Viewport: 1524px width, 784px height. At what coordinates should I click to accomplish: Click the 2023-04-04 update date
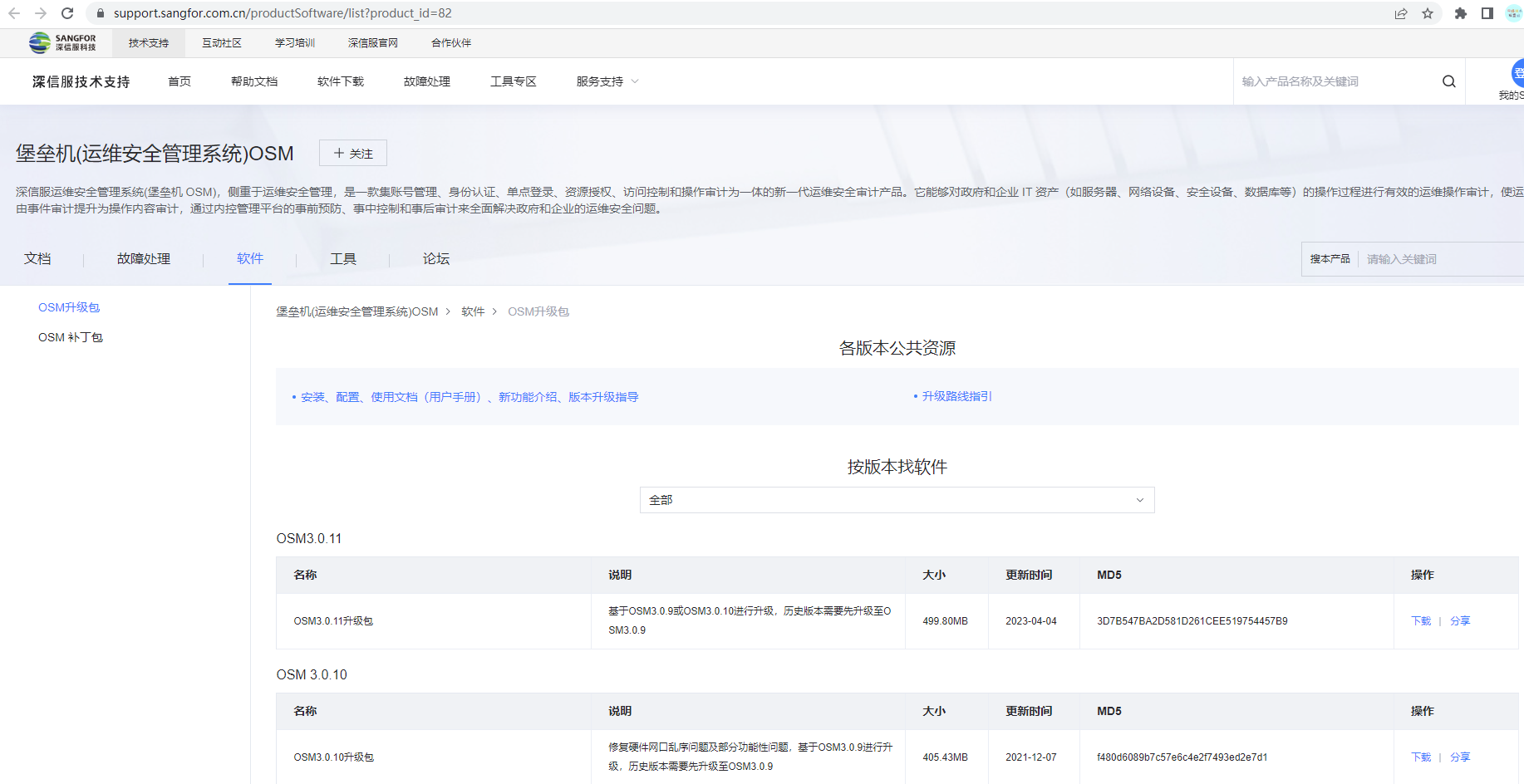tap(1031, 621)
